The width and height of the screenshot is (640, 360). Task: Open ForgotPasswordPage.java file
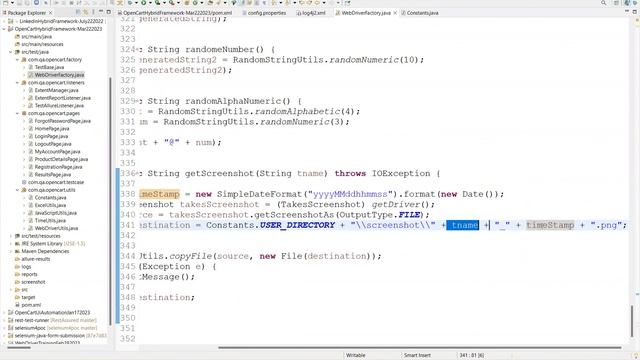59,121
